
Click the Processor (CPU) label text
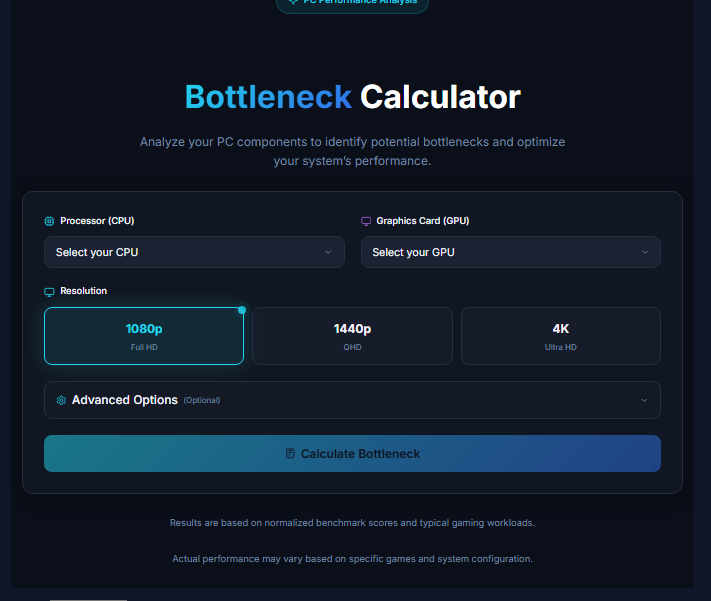click(x=99, y=221)
